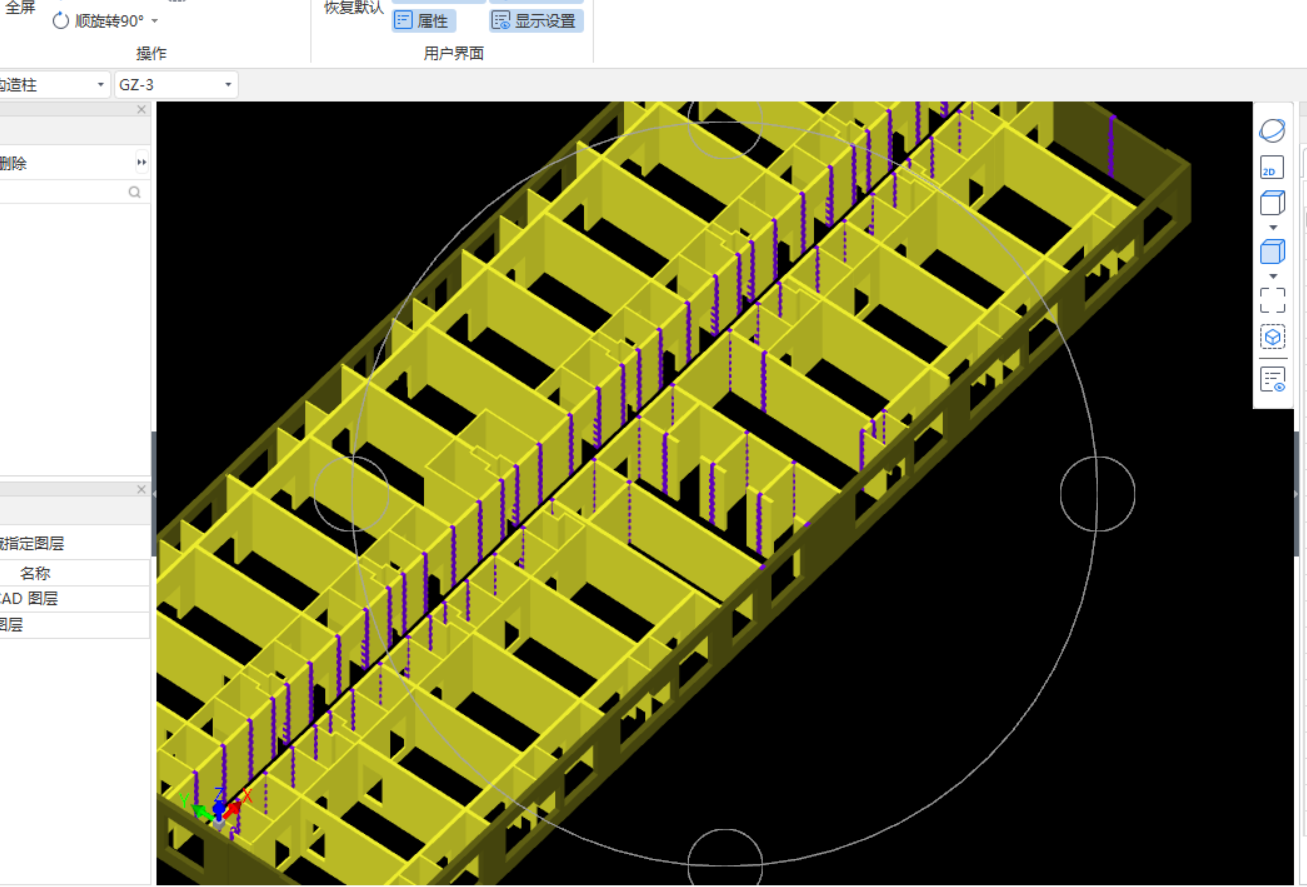Click the 全屏 fullscreen button
The height and width of the screenshot is (887, 1307).
point(20,7)
